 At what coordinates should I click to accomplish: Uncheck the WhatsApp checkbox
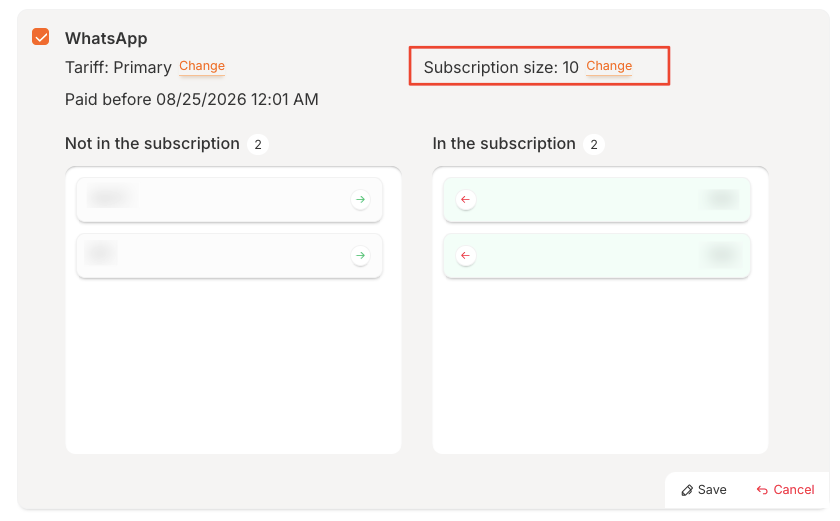click(41, 37)
